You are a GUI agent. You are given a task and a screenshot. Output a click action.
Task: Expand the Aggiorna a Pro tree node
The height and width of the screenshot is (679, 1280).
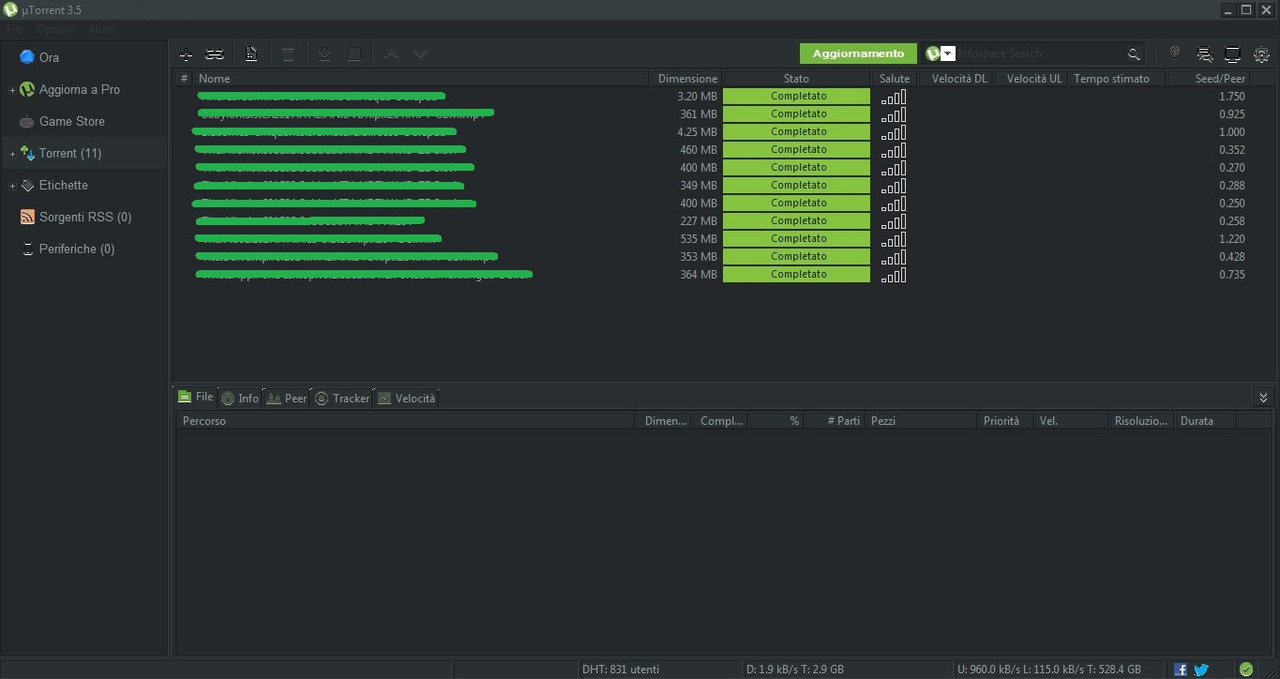12,90
